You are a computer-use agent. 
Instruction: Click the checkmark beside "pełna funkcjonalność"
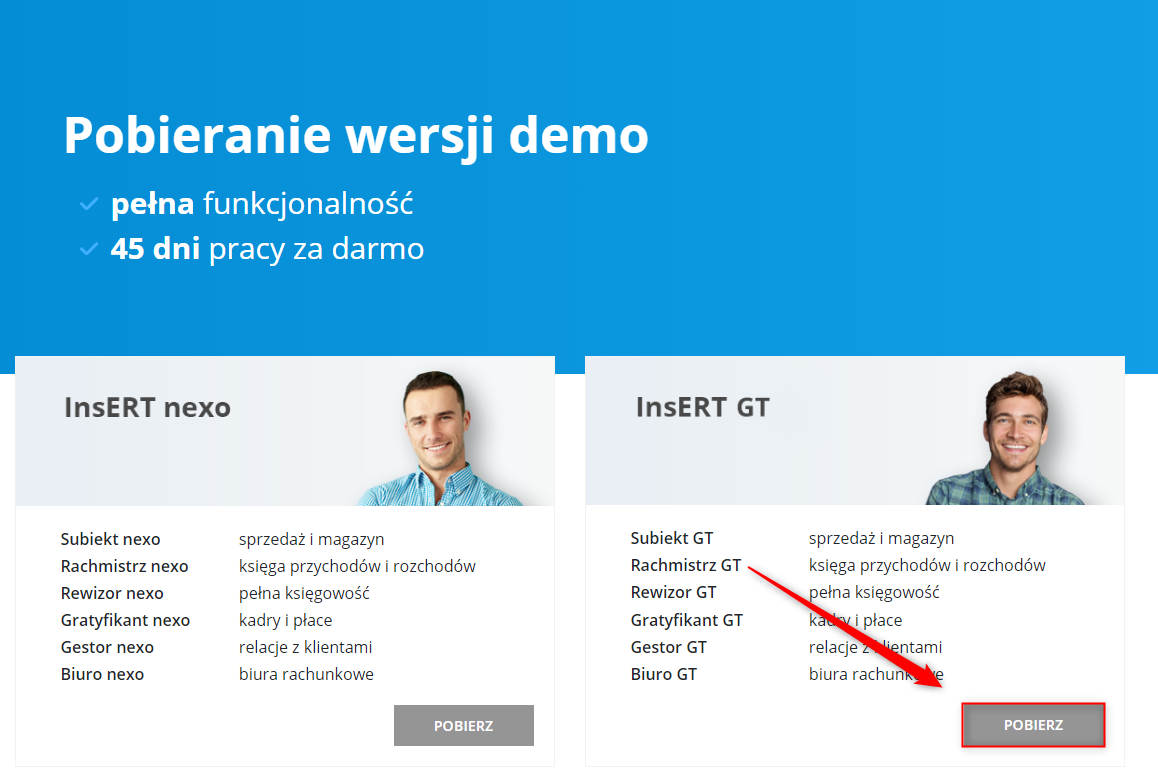pos(89,204)
